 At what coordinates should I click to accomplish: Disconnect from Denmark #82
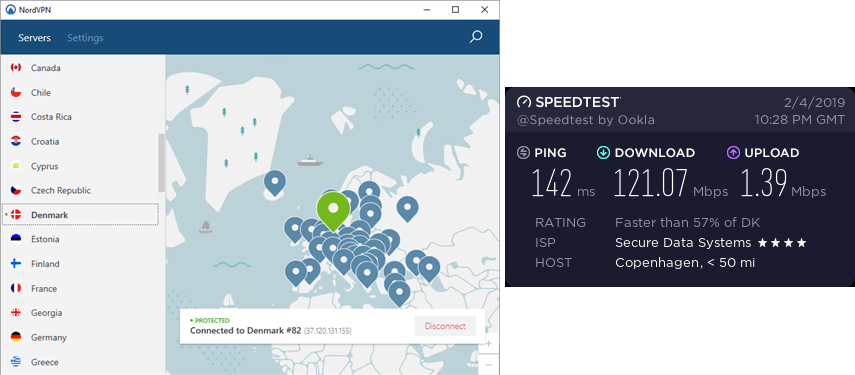(x=445, y=326)
